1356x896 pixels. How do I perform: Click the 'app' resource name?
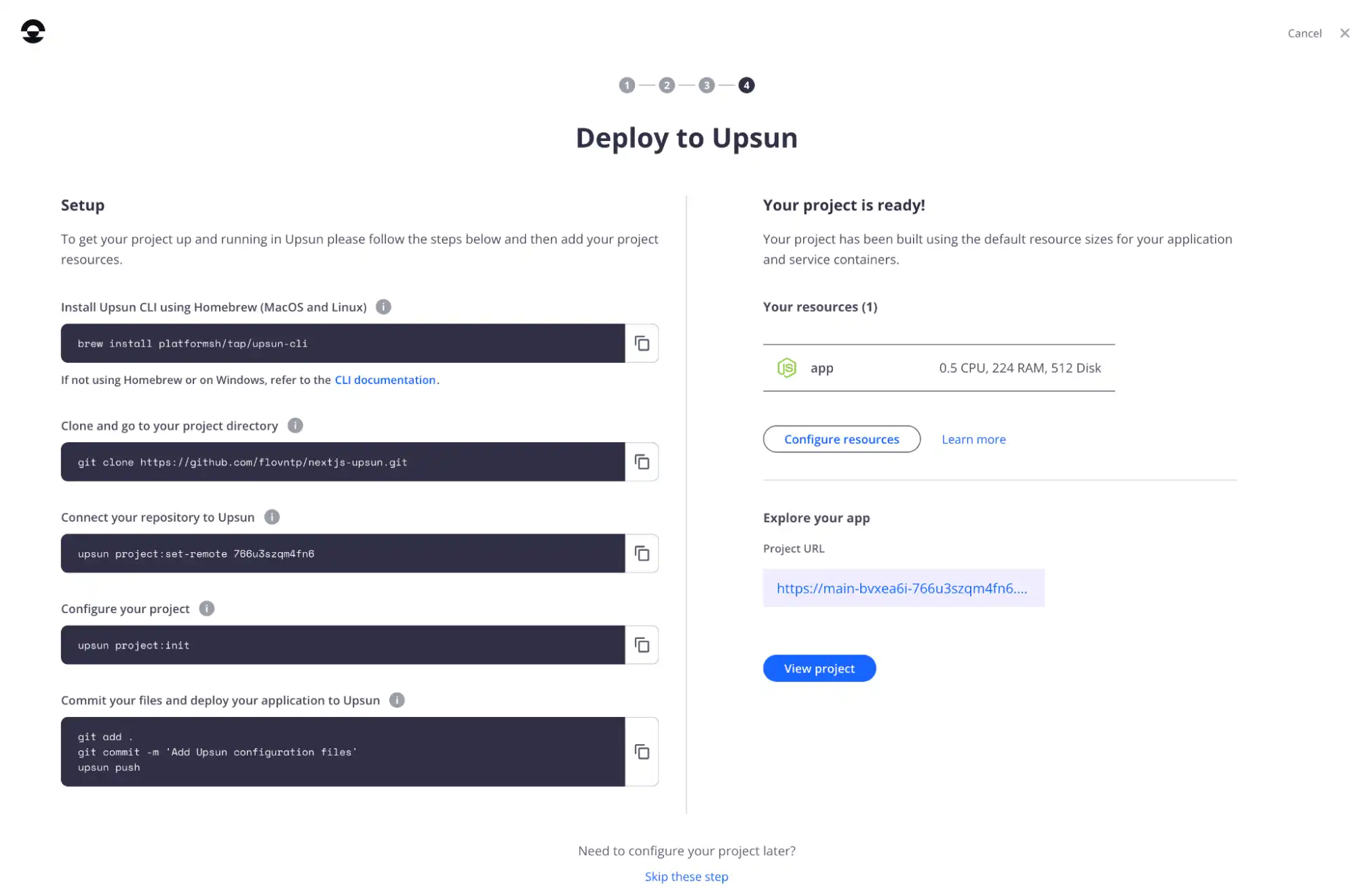[821, 368]
